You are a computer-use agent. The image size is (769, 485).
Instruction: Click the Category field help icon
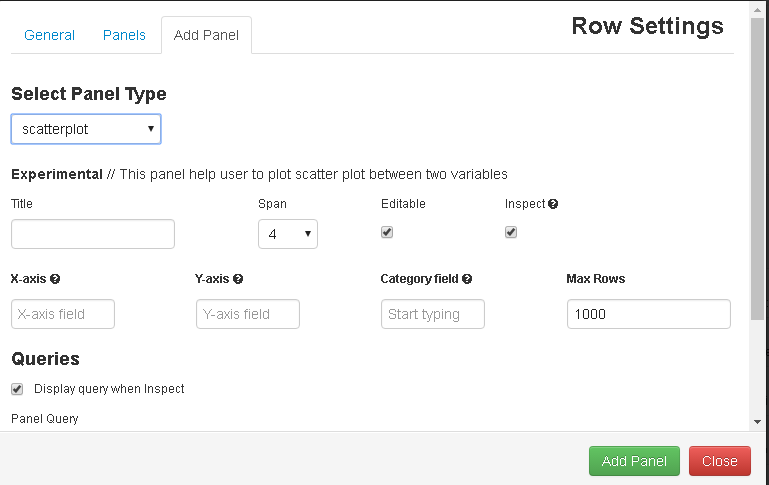[x=467, y=279]
